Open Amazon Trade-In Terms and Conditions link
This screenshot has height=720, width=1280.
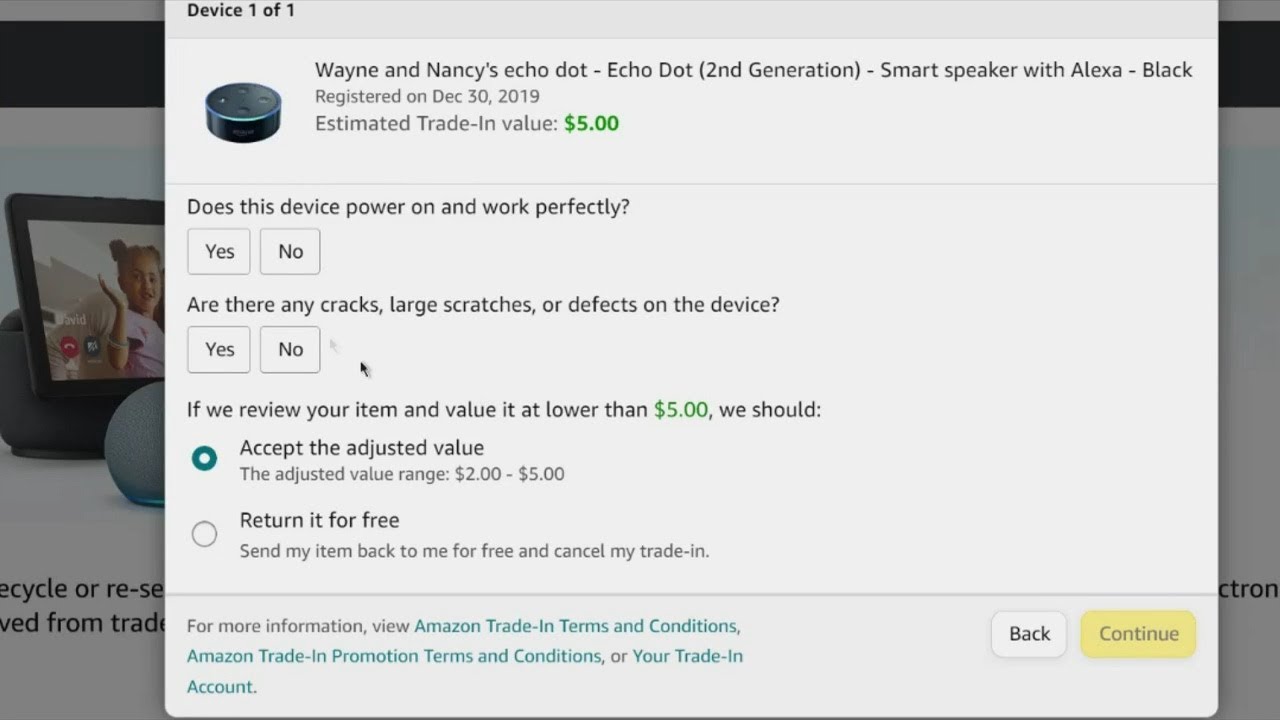click(x=575, y=626)
